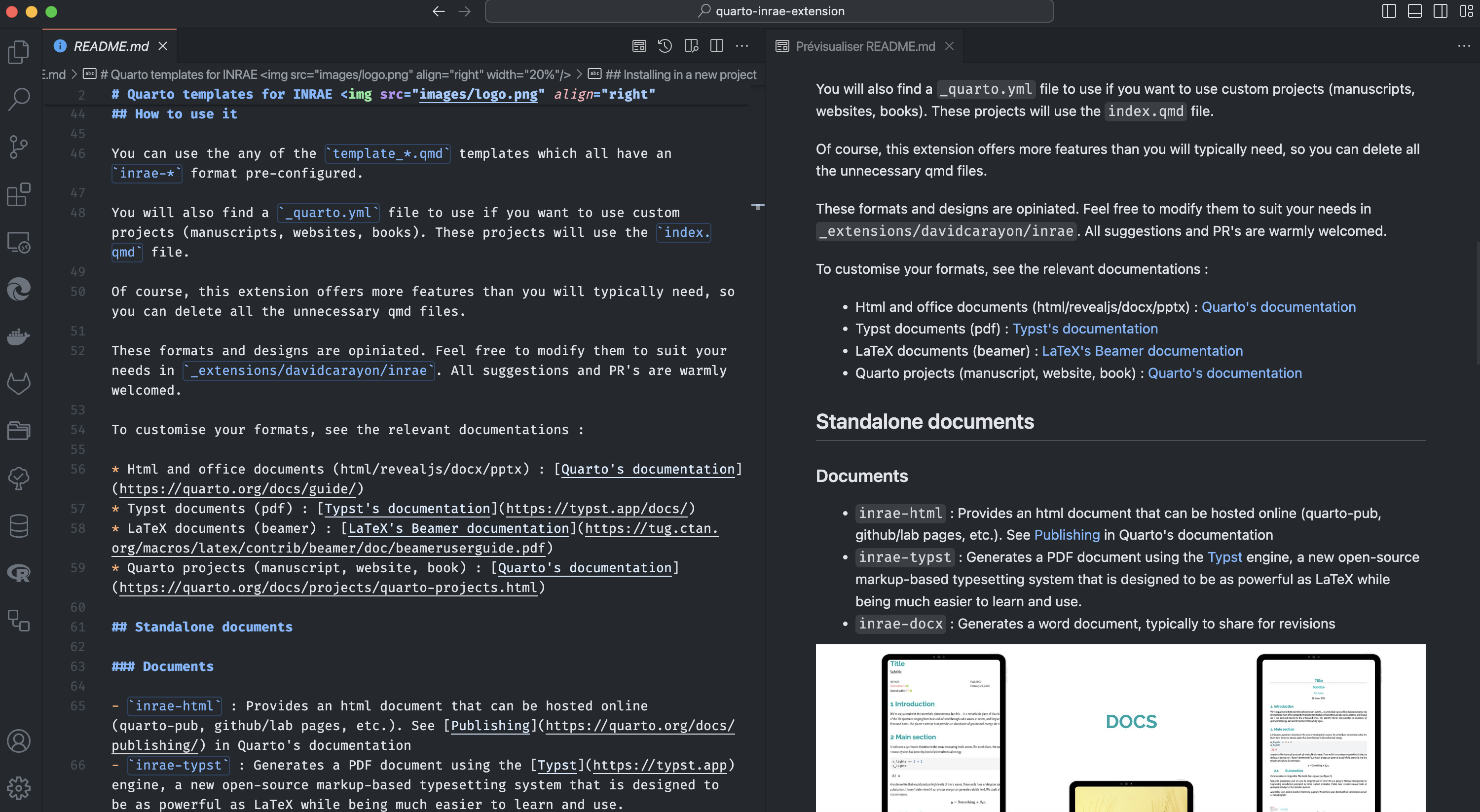Switch to the README.md editor tab

pyautogui.click(x=111, y=46)
